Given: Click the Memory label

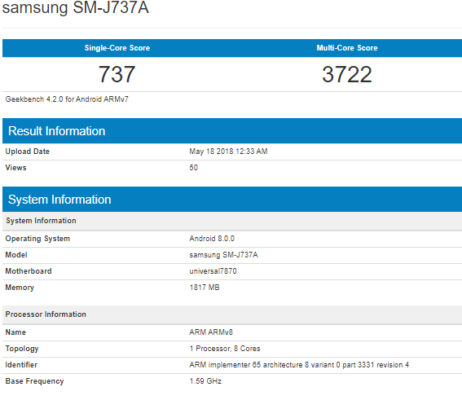Looking at the screenshot, I should [x=20, y=287].
